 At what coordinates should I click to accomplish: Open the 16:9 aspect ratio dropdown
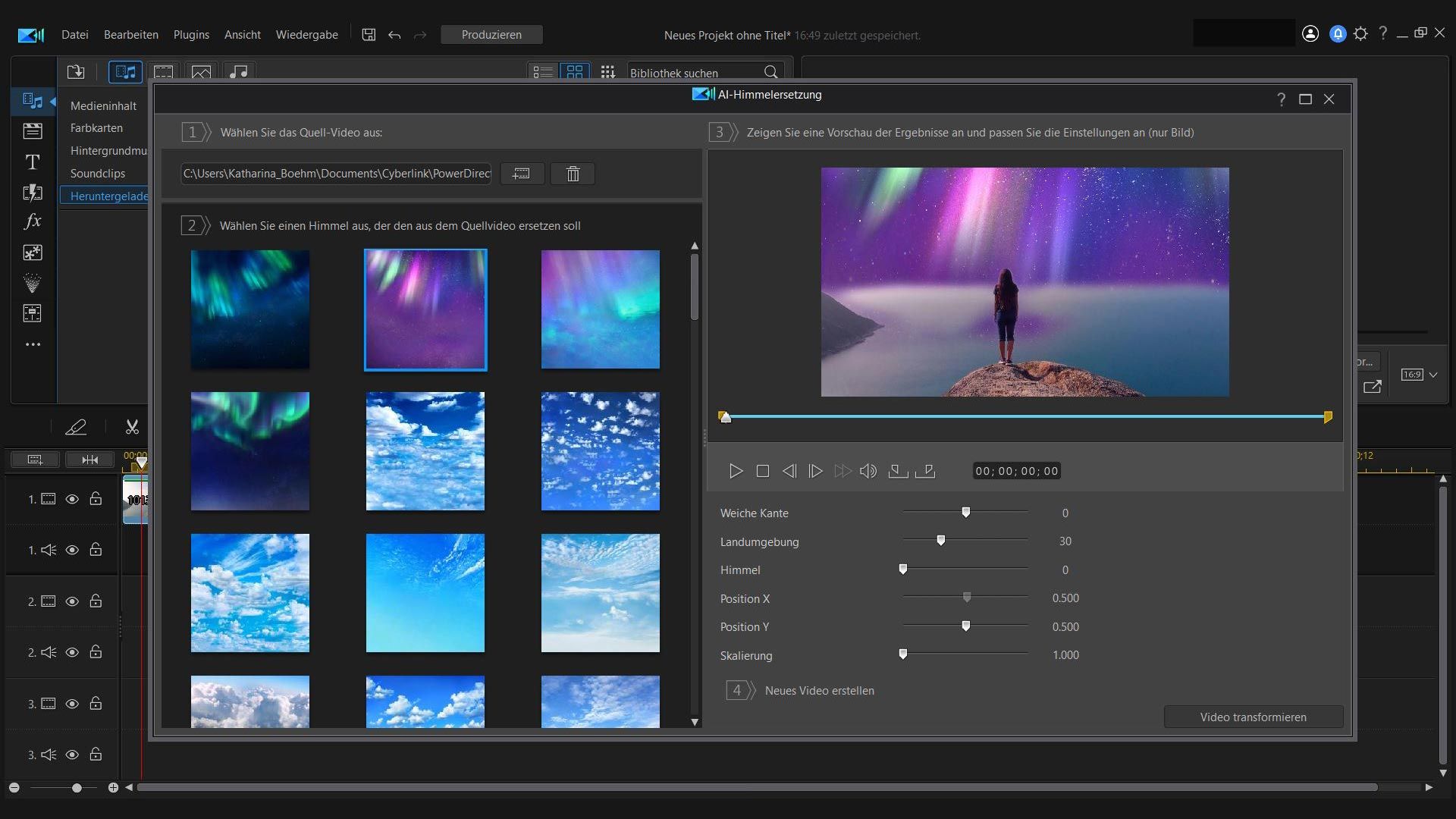pos(1419,375)
